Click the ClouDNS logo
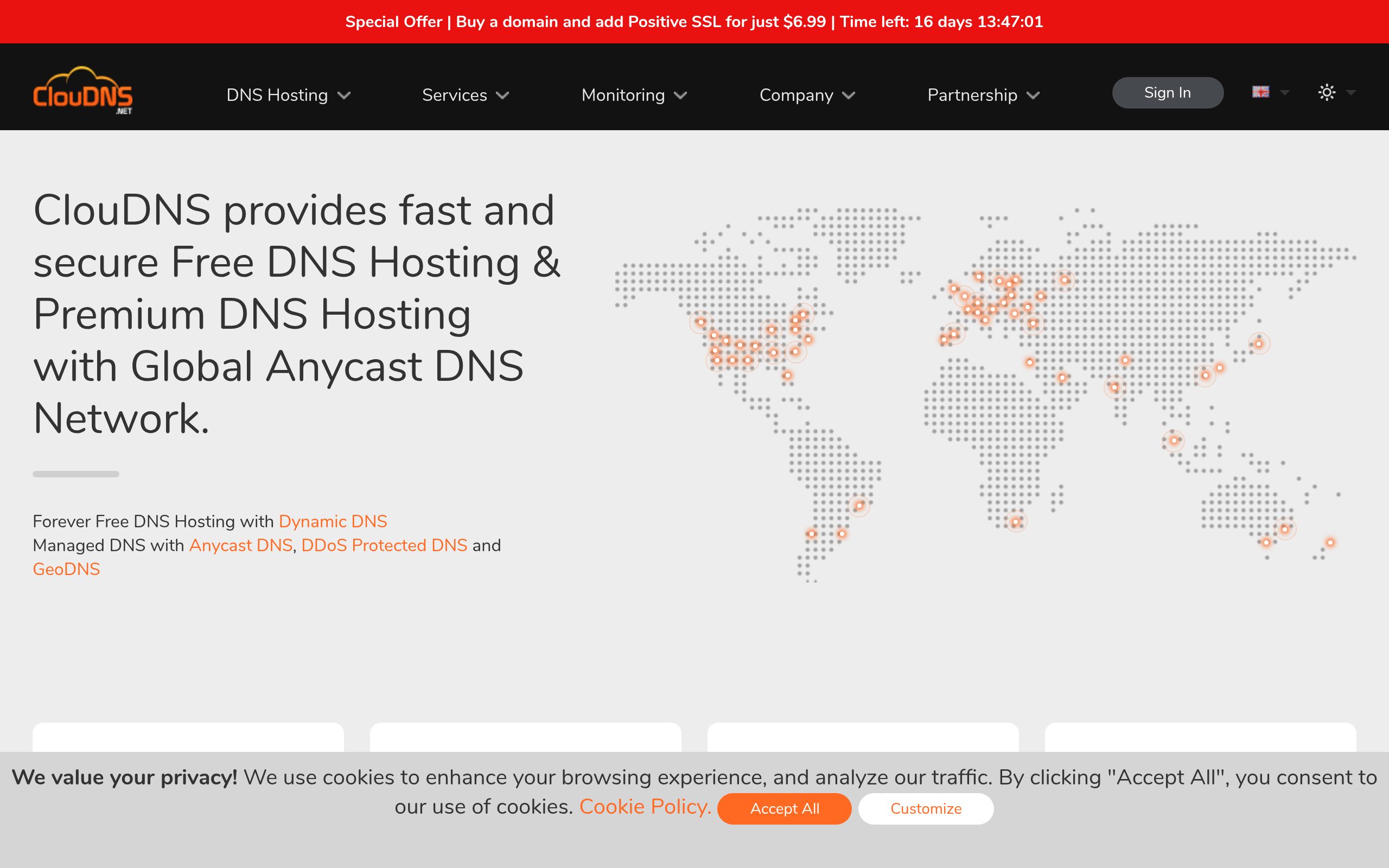 pyautogui.click(x=82, y=91)
